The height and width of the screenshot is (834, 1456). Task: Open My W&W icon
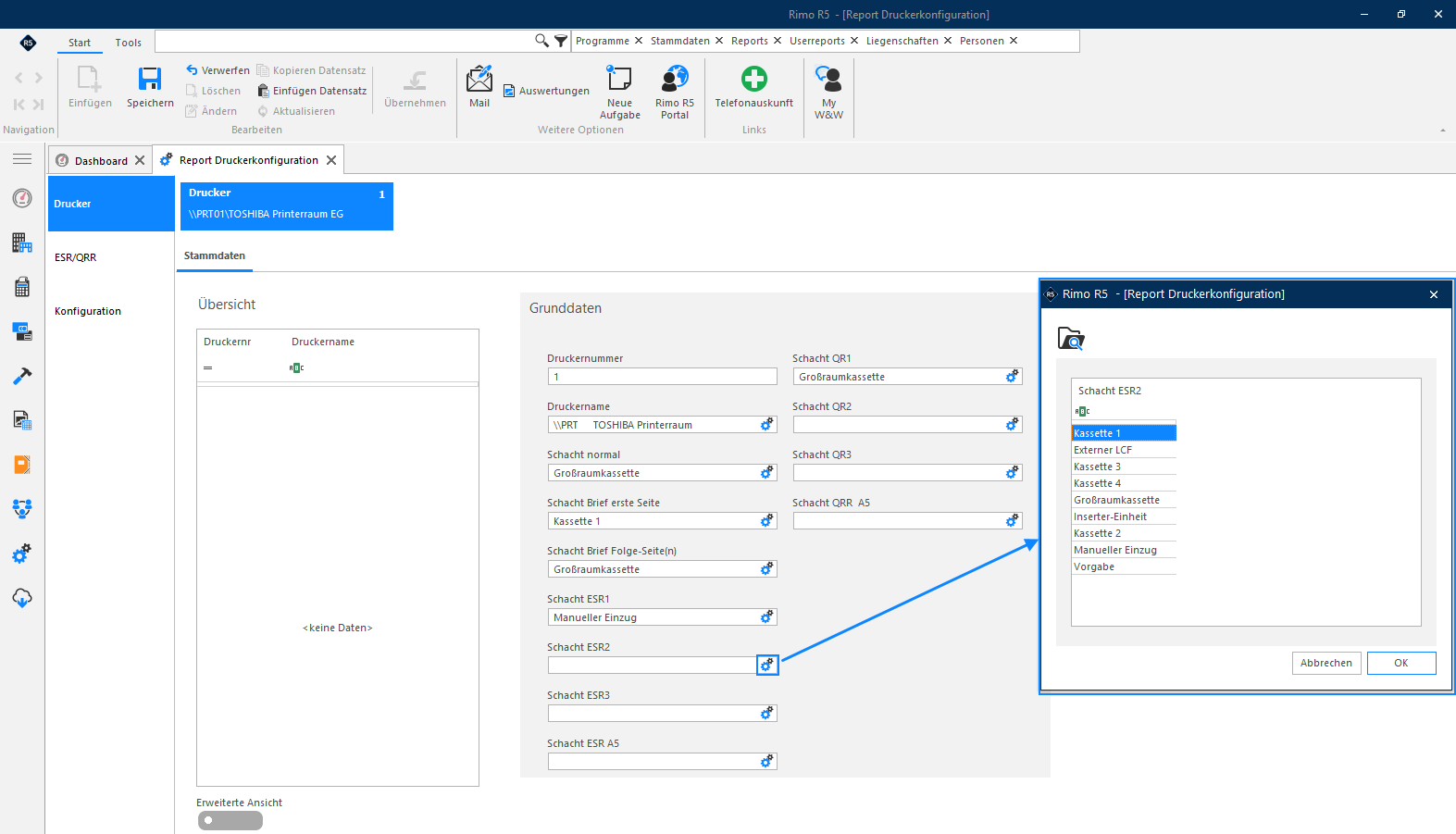click(x=828, y=80)
